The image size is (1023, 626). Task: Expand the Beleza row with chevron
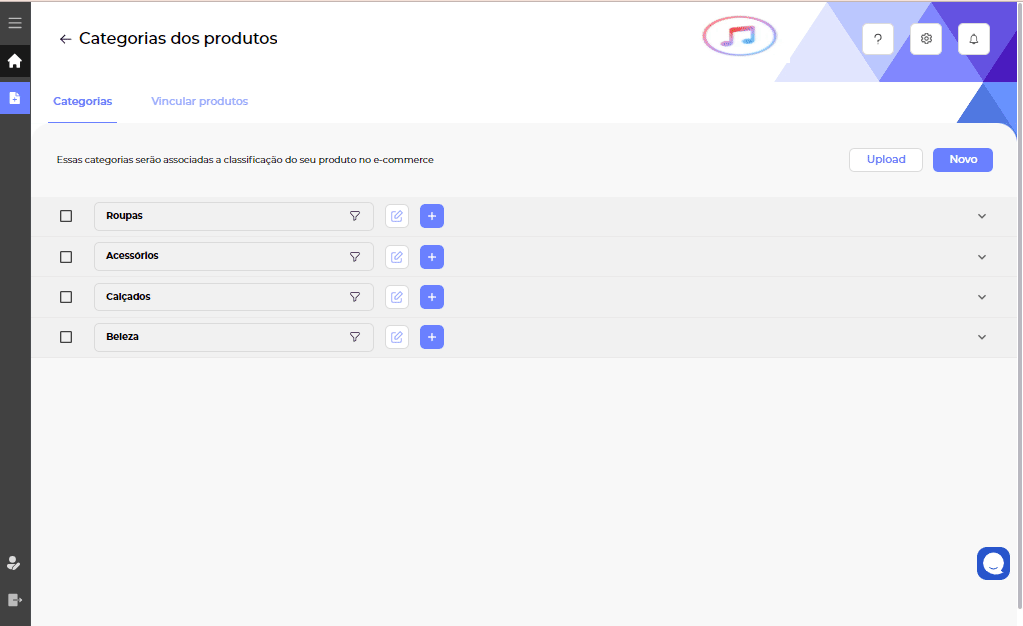coord(981,337)
